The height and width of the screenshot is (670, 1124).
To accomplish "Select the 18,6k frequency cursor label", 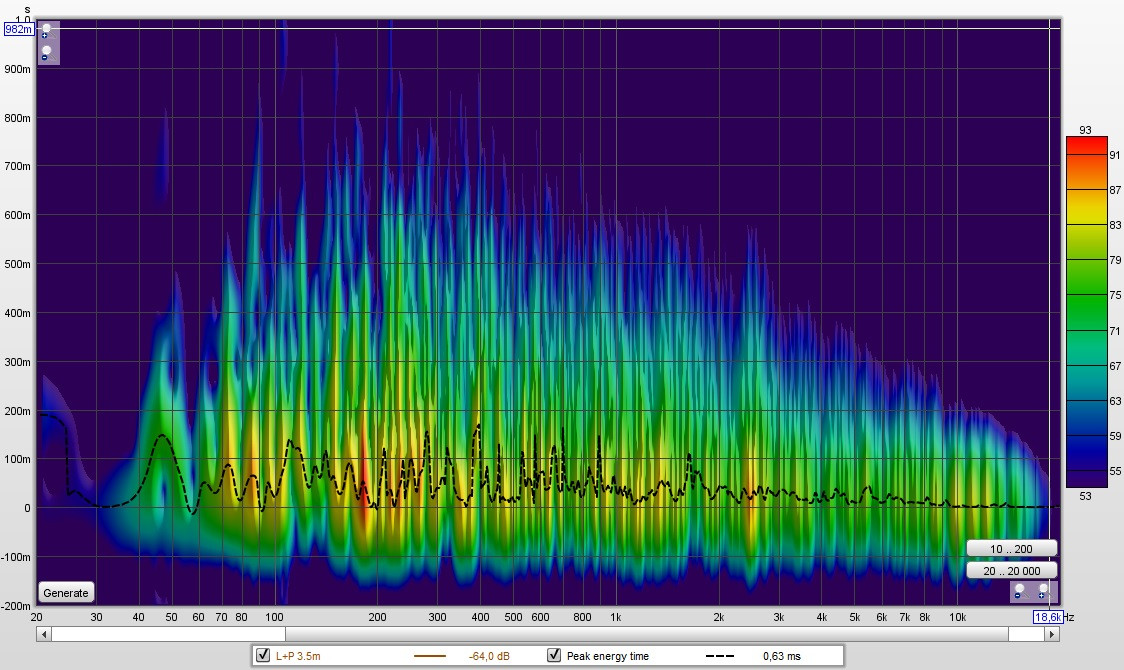I will point(1046,618).
